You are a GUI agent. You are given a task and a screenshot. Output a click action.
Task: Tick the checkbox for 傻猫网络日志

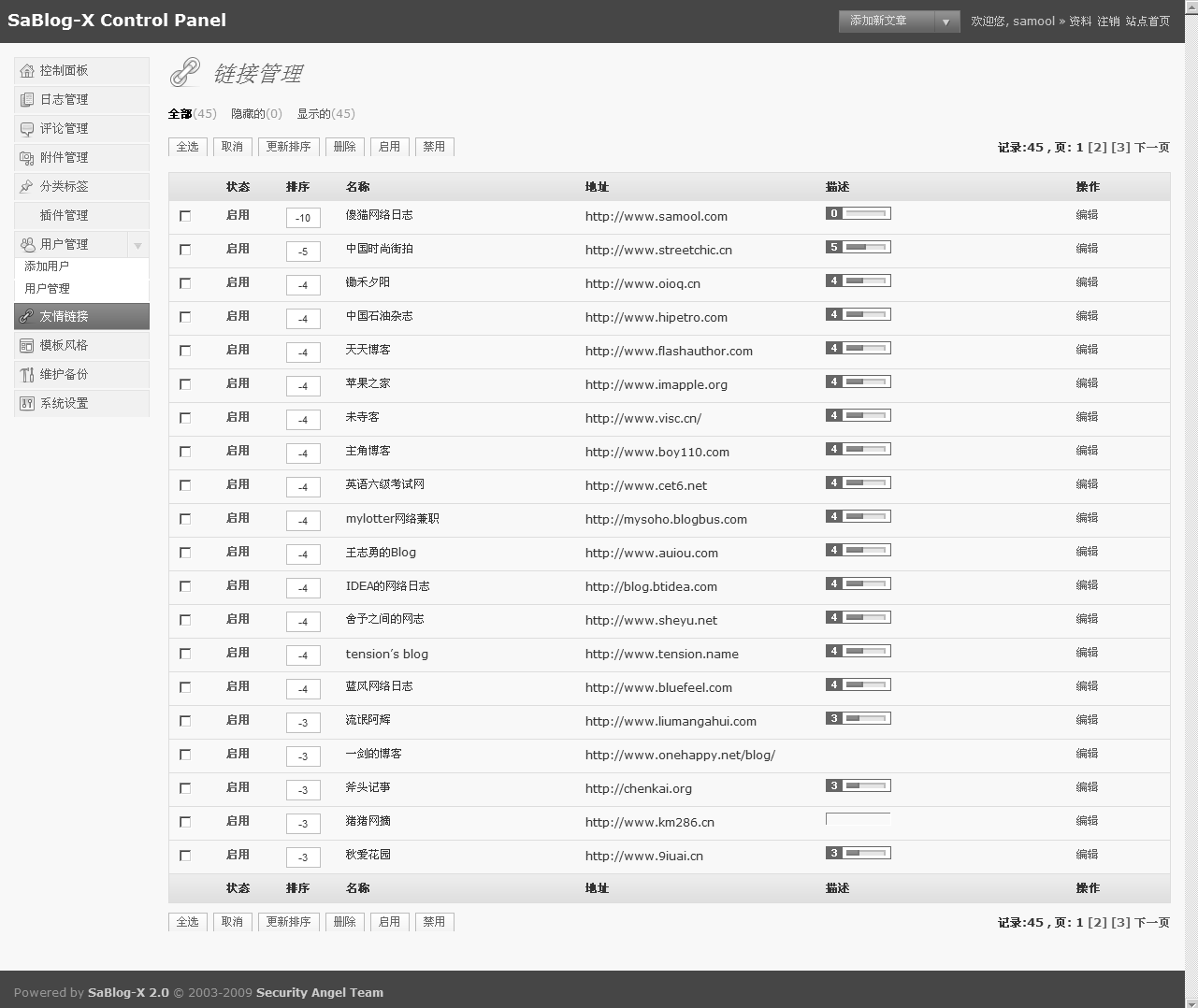pos(185,216)
